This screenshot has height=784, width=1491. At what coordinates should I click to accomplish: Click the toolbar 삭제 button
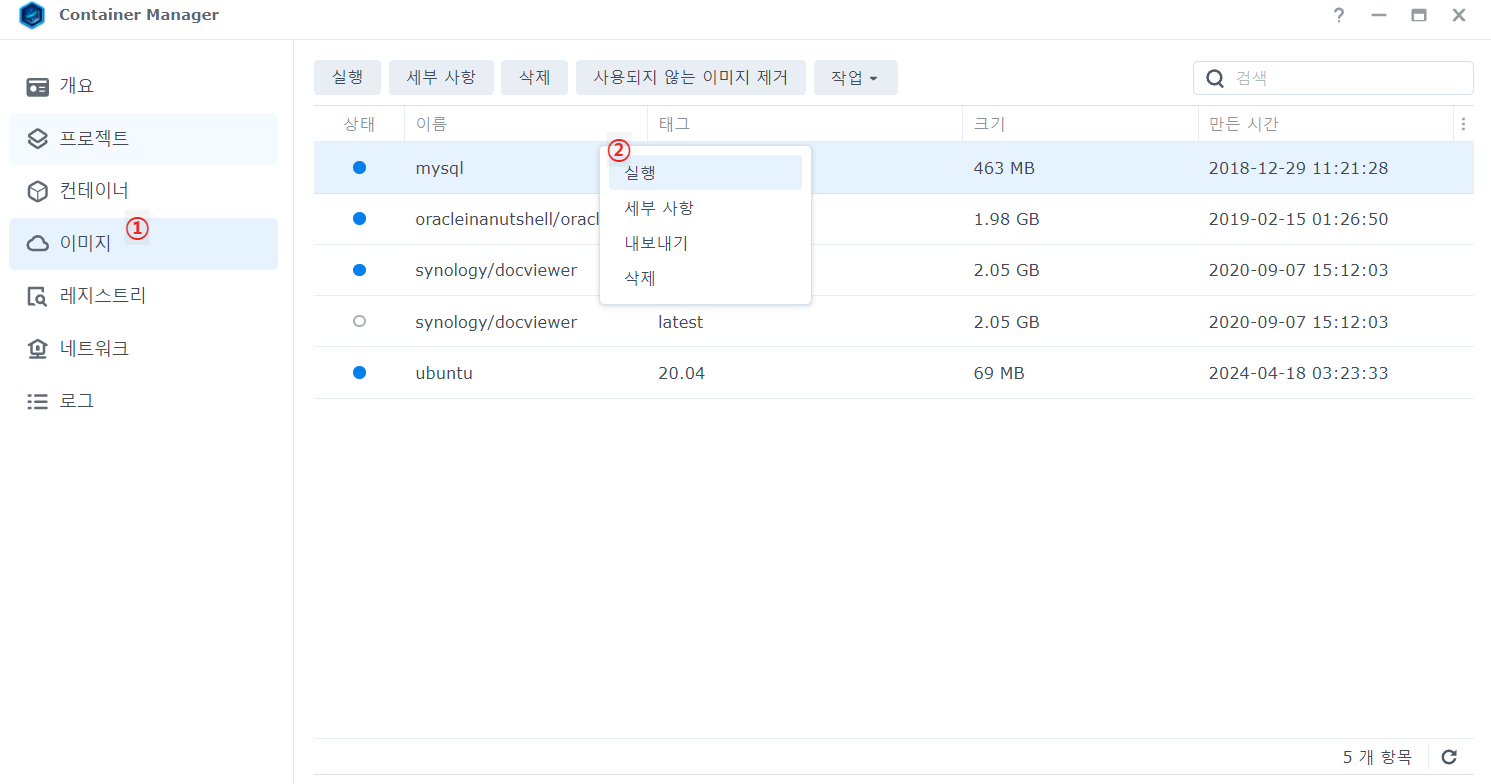[x=534, y=77]
